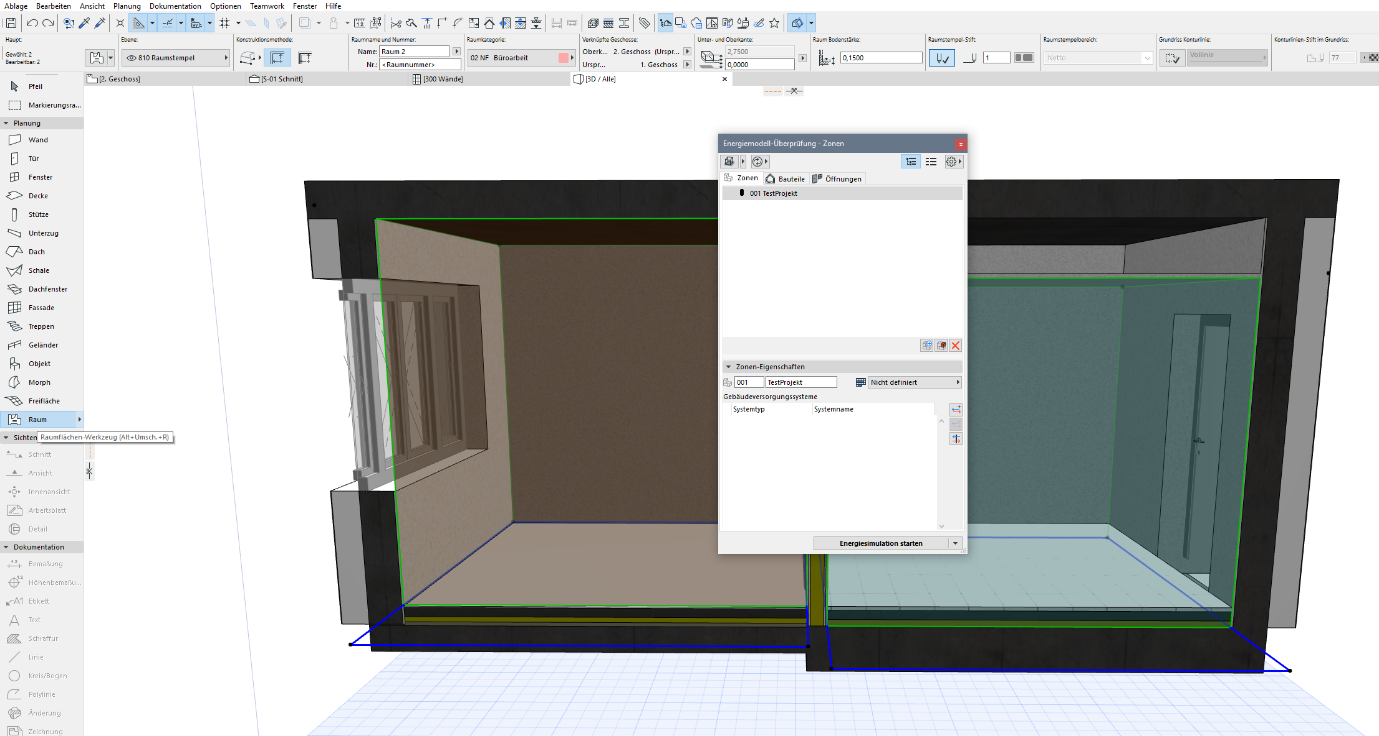This screenshot has width=1379, height=736.
Task: Toggle the Raumstempel-Stift pen checkmark button
Action: click(x=941, y=58)
